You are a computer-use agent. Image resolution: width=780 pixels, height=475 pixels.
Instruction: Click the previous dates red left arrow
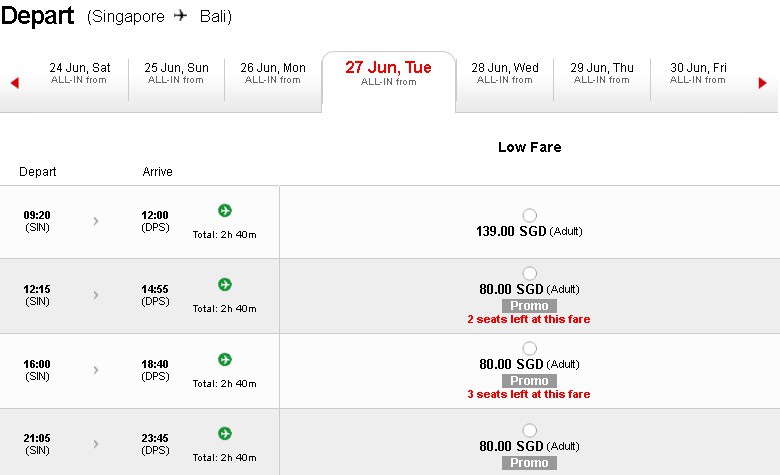point(15,83)
